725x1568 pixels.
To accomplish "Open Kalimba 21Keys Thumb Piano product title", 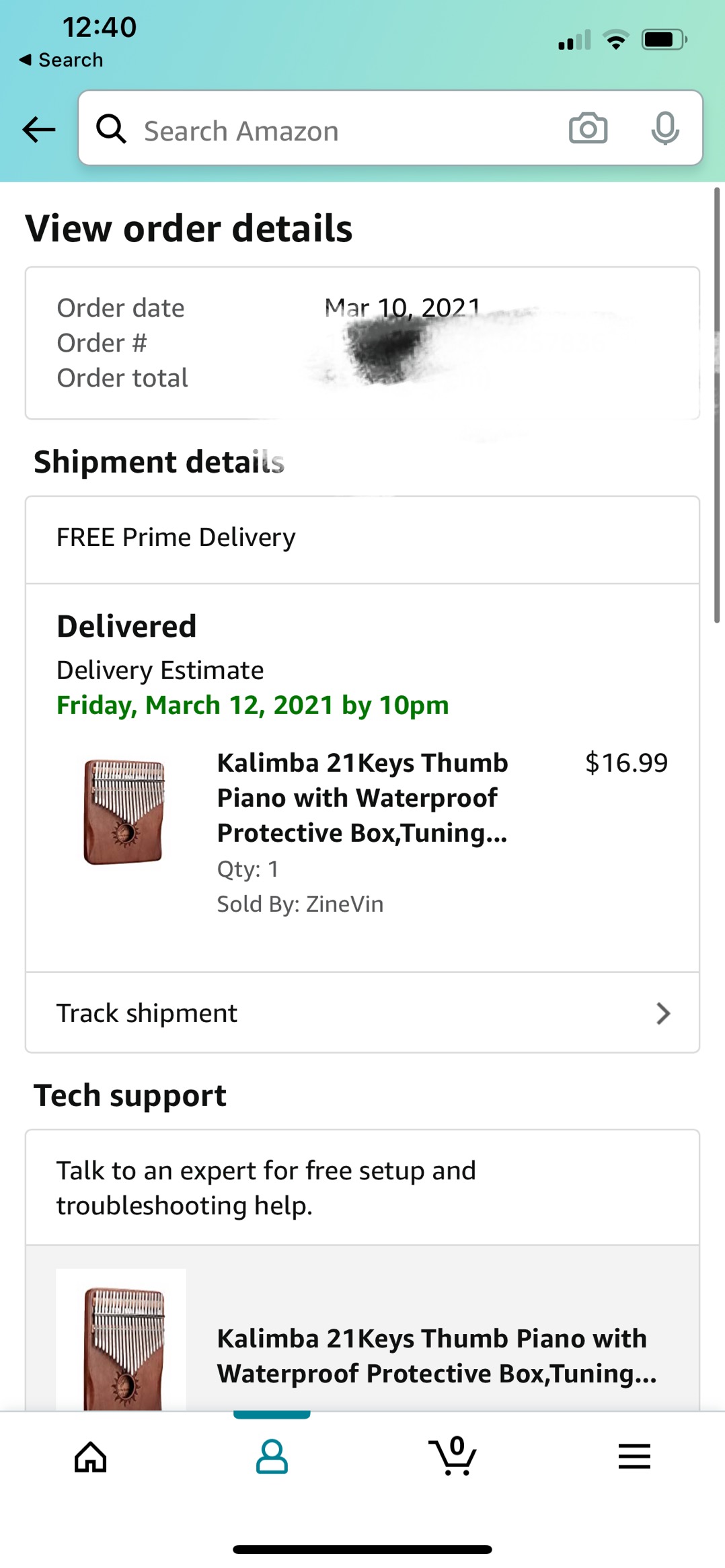I will (362, 797).
